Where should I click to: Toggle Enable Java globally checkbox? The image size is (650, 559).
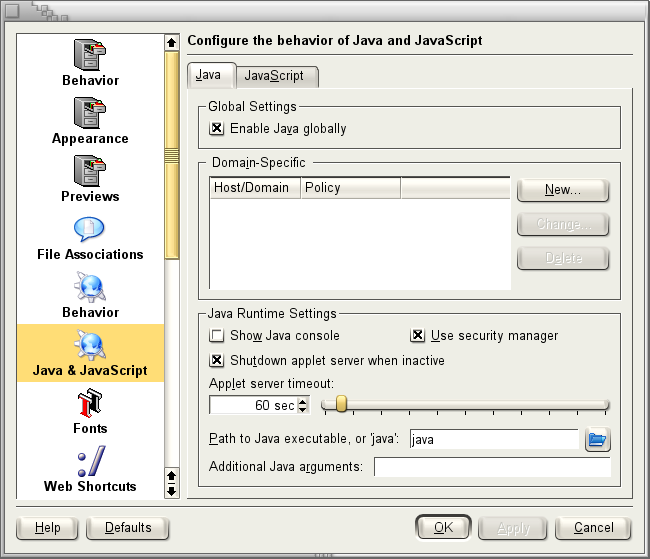(216, 128)
